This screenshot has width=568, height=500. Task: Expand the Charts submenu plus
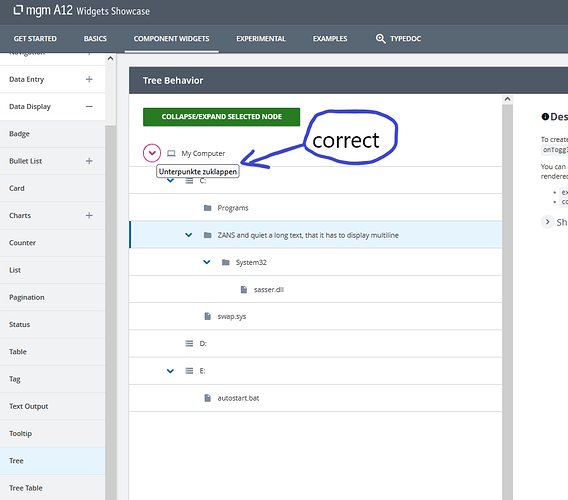point(89,215)
